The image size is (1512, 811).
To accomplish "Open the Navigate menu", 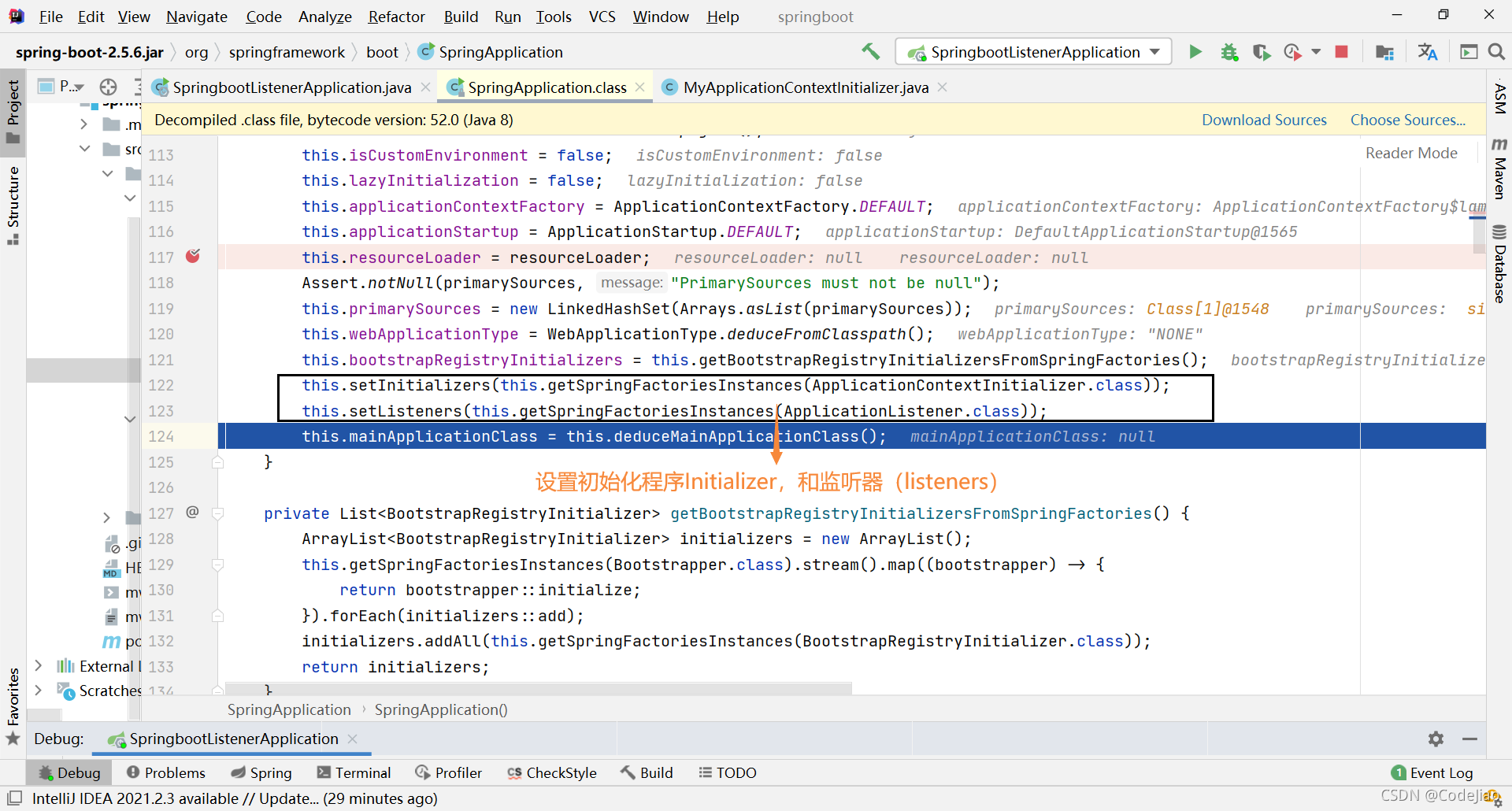I will (x=196, y=17).
